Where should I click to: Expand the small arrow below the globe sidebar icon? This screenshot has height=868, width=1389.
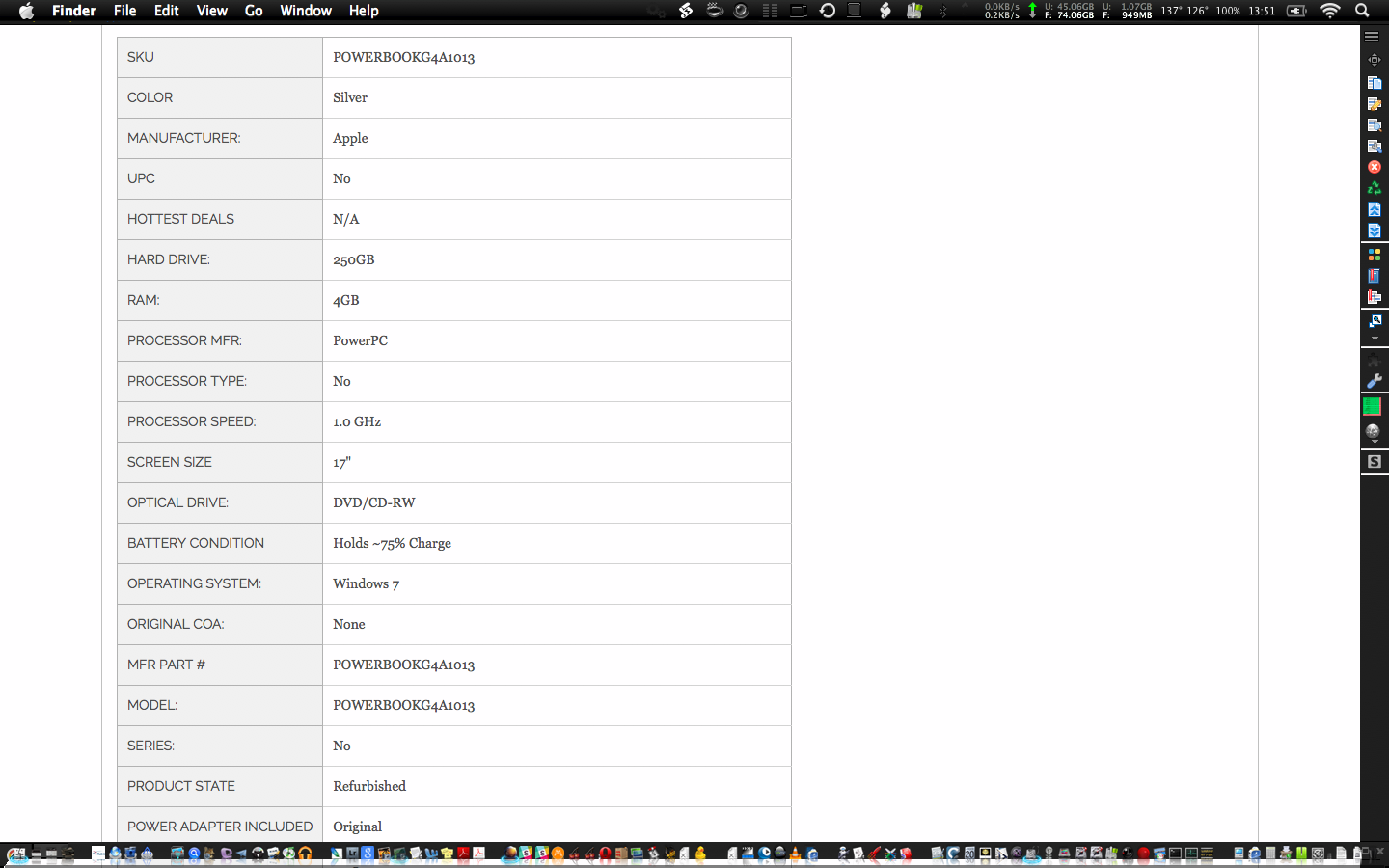(x=1375, y=443)
